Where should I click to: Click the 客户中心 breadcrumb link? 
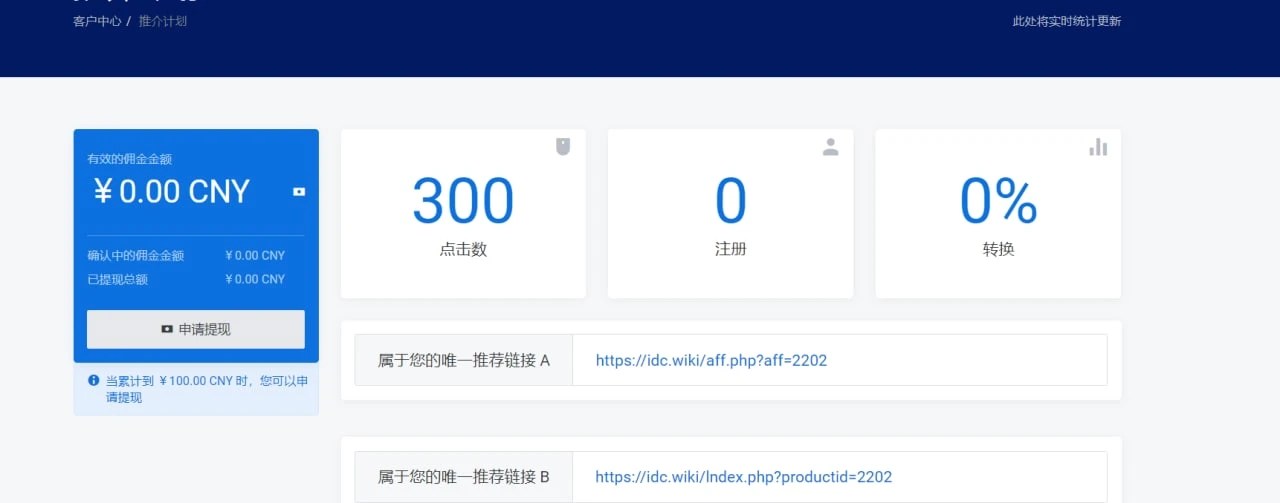click(97, 21)
